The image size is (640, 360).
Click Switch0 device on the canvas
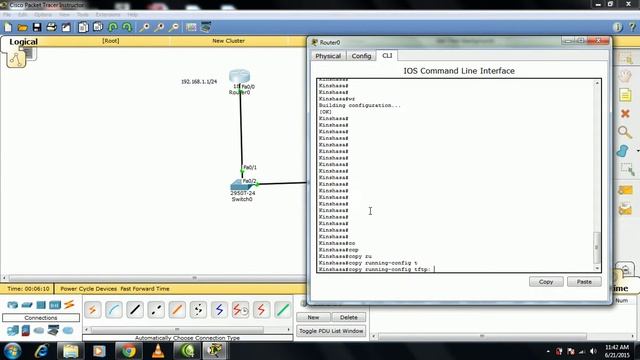coord(242,185)
